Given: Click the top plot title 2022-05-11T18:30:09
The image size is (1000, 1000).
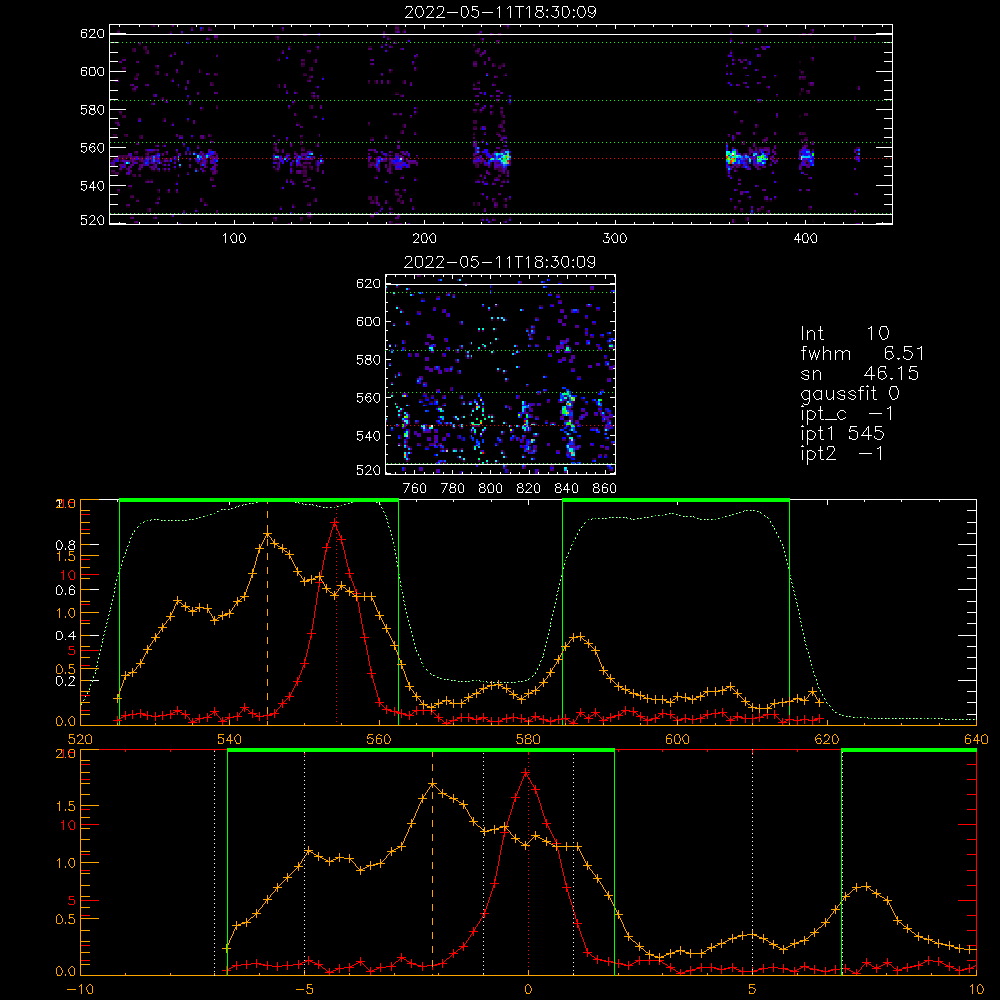Looking at the screenshot, I should coord(501,12).
